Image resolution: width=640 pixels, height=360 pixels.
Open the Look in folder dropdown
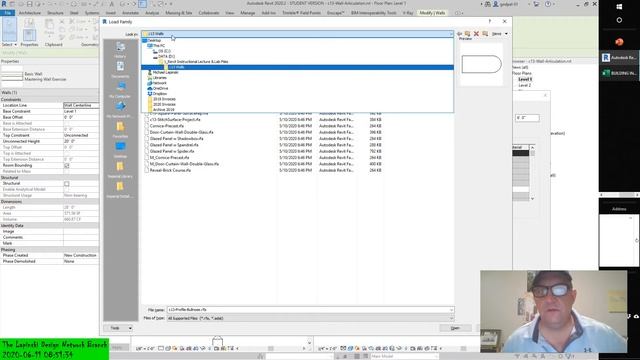click(451, 34)
